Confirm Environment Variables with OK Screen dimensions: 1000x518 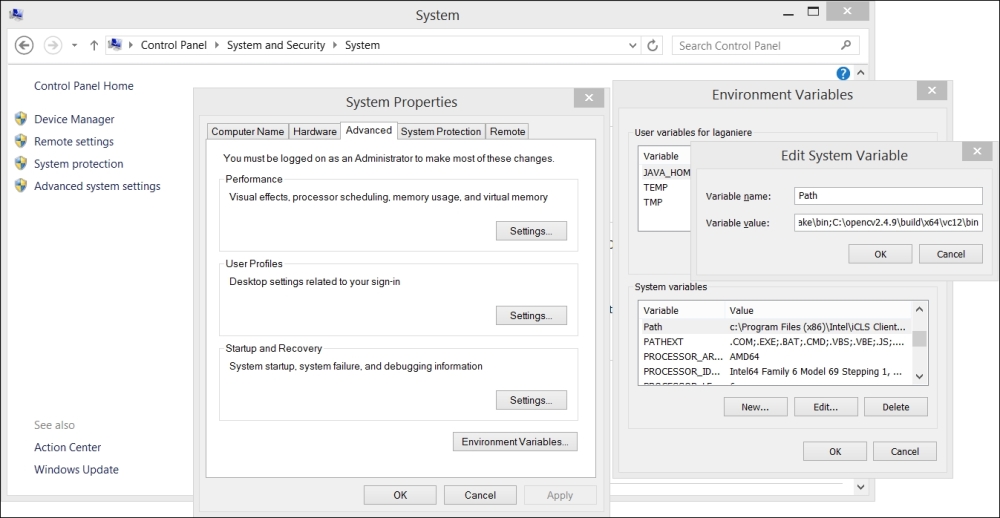[835, 452]
